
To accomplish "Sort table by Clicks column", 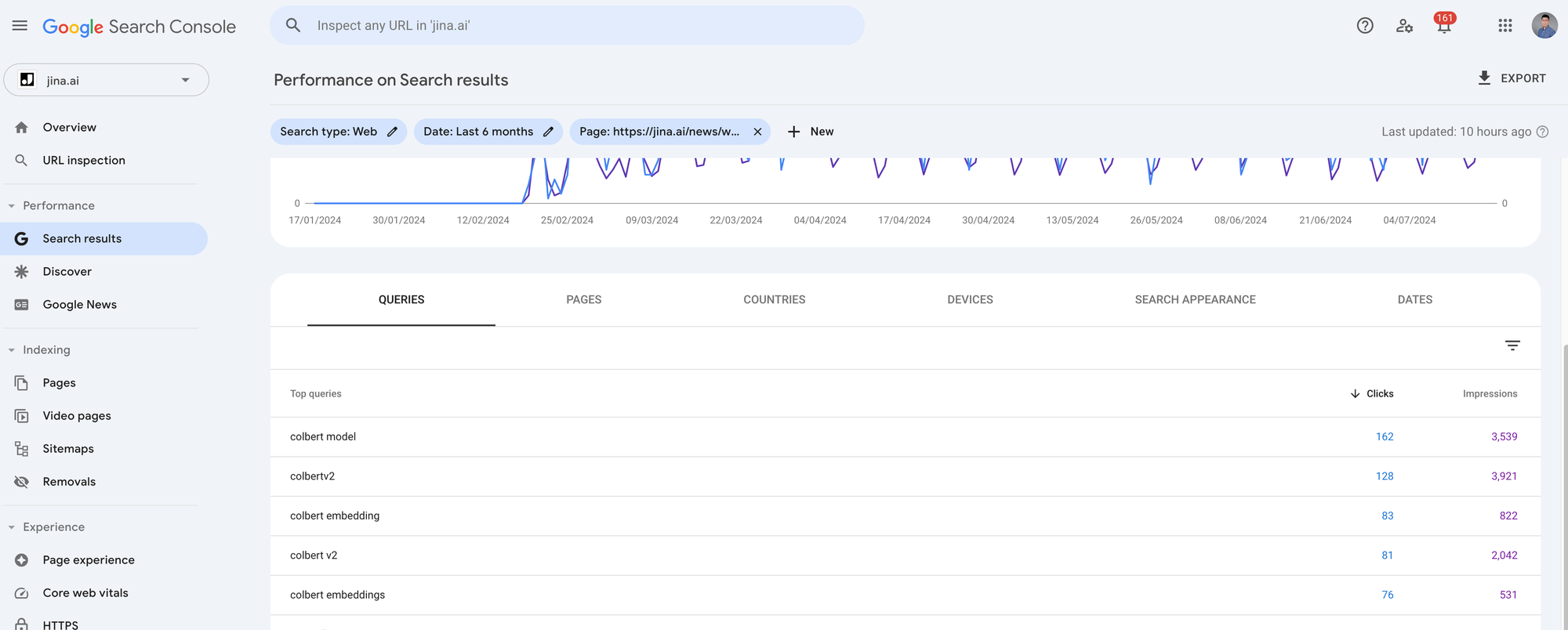I will pyautogui.click(x=1372, y=393).
